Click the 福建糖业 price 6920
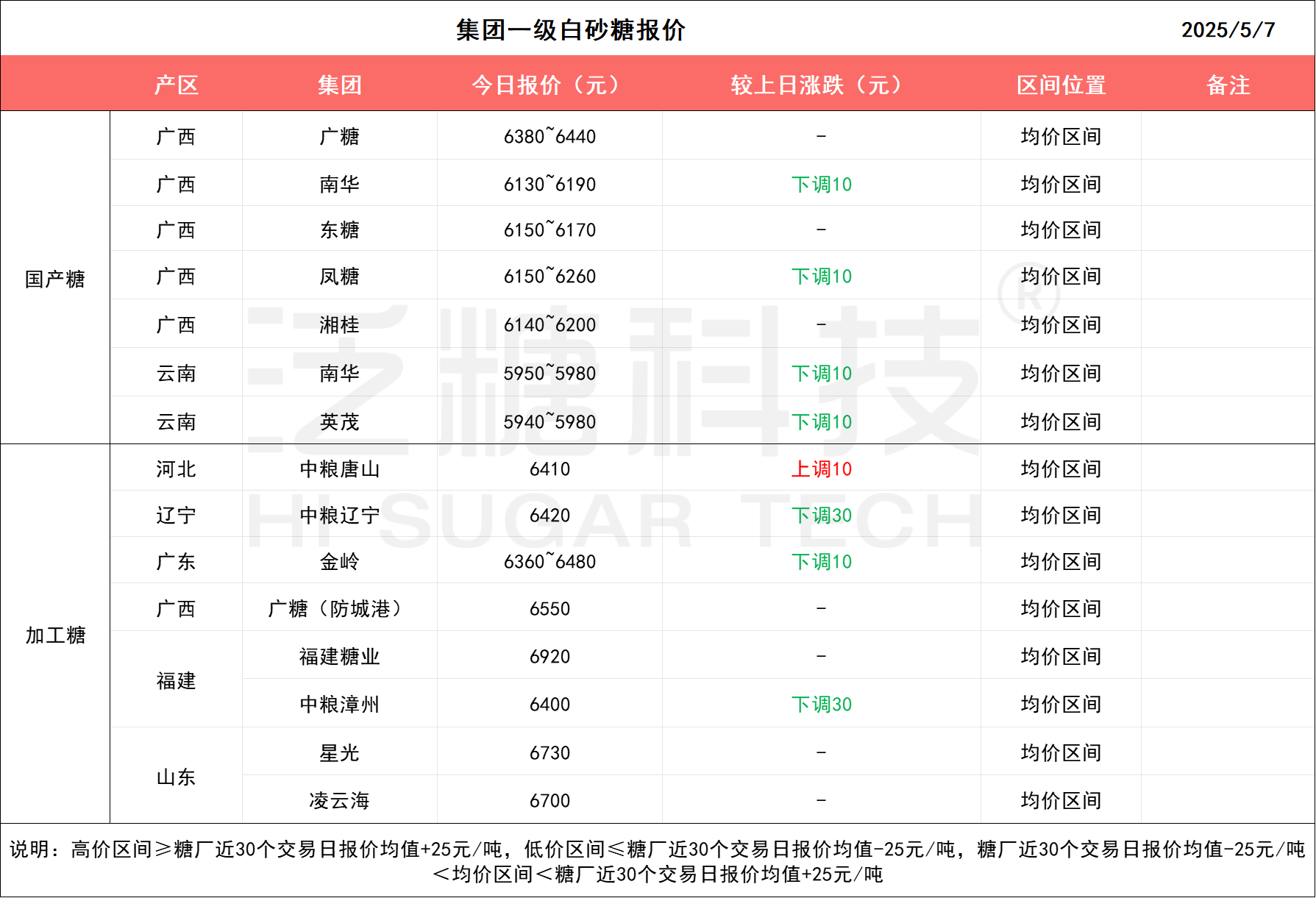Image resolution: width=1316 pixels, height=898 pixels. 549,657
